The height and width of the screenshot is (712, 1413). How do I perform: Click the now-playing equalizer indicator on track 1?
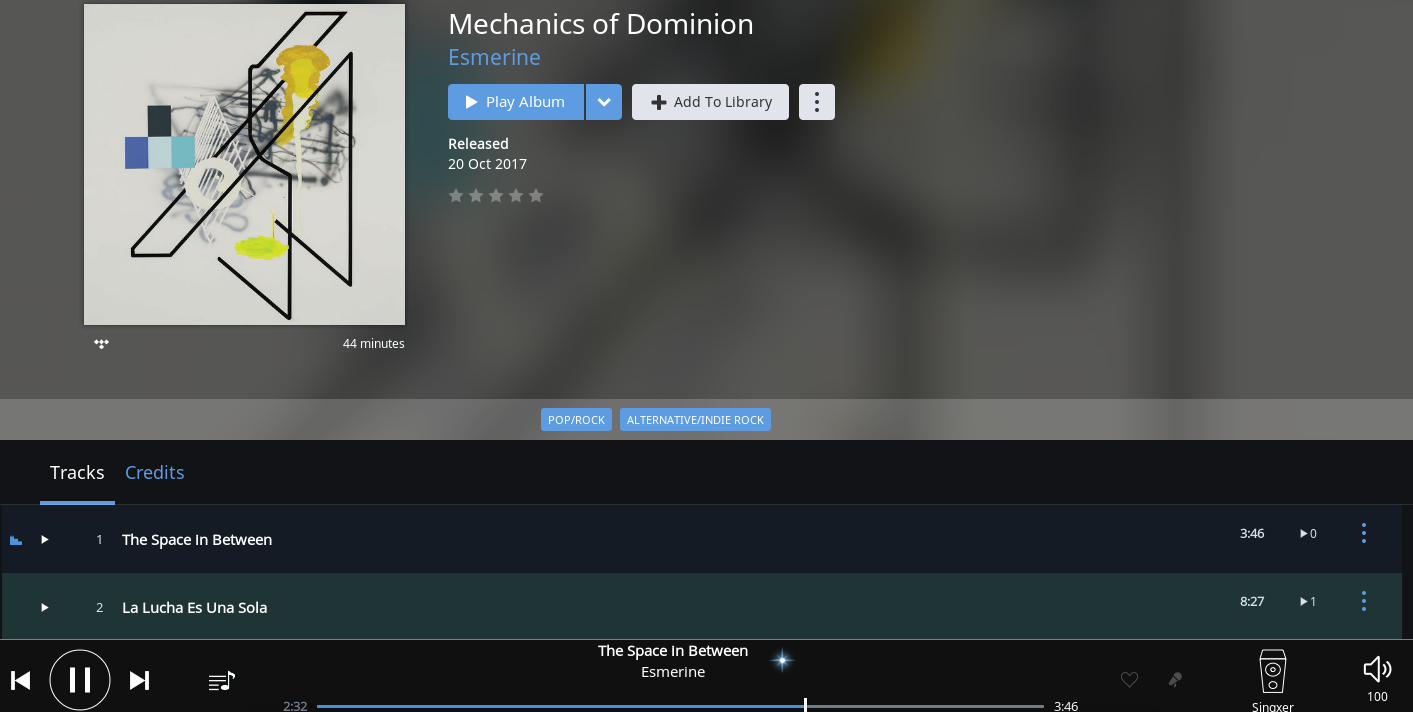pyautogui.click(x=16, y=540)
